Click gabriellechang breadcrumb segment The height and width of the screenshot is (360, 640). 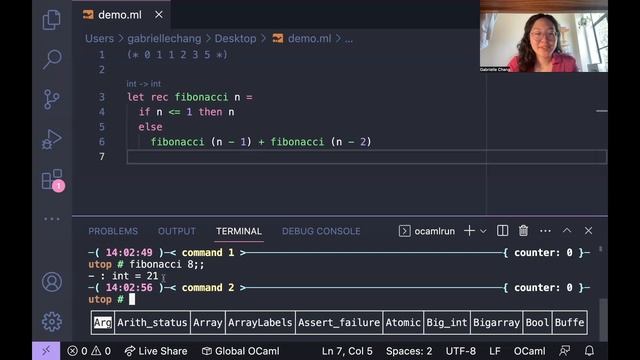click(x=164, y=39)
